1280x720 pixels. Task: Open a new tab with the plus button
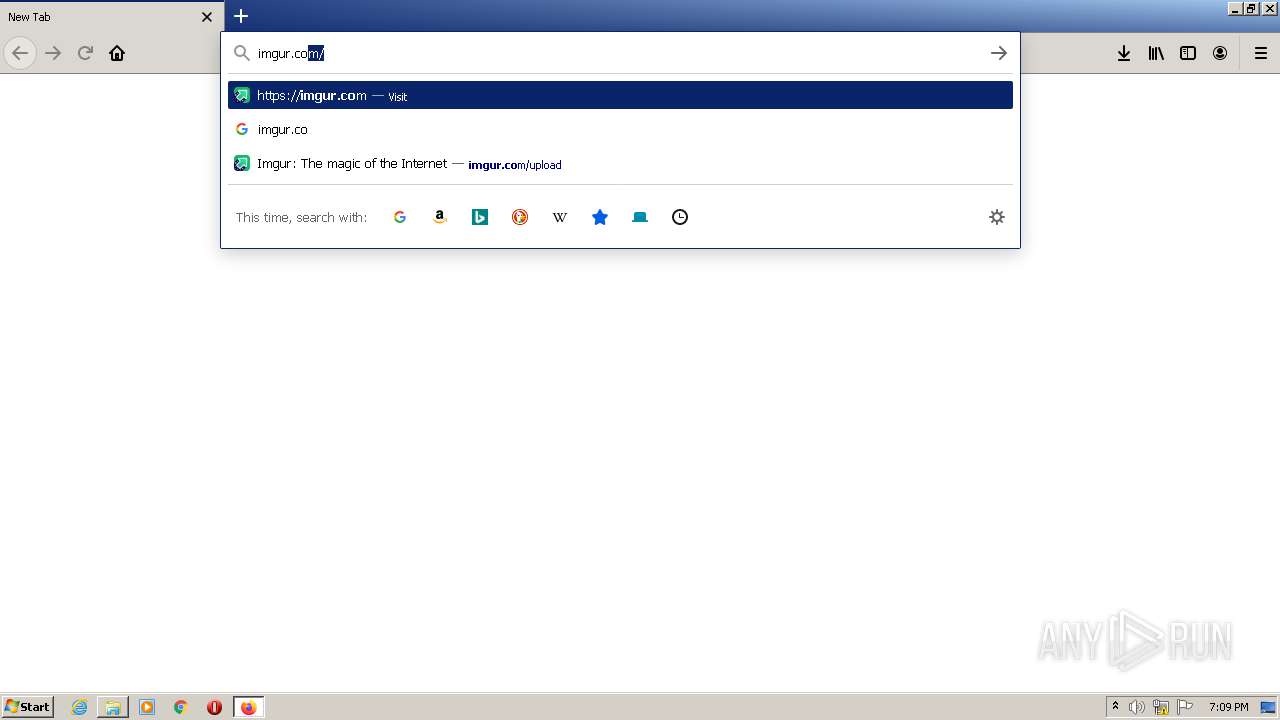coord(241,16)
